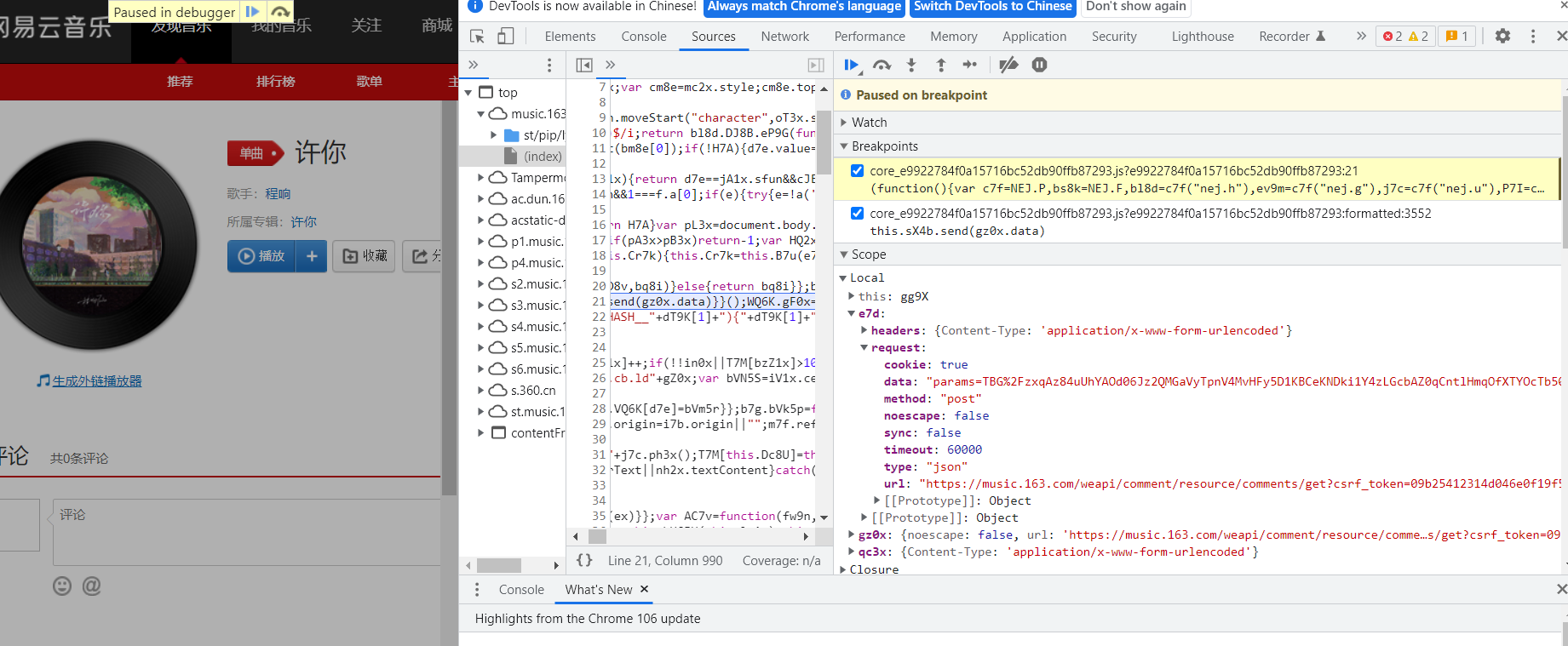Open the Performance tab
The height and width of the screenshot is (646, 1568).
coord(870,37)
